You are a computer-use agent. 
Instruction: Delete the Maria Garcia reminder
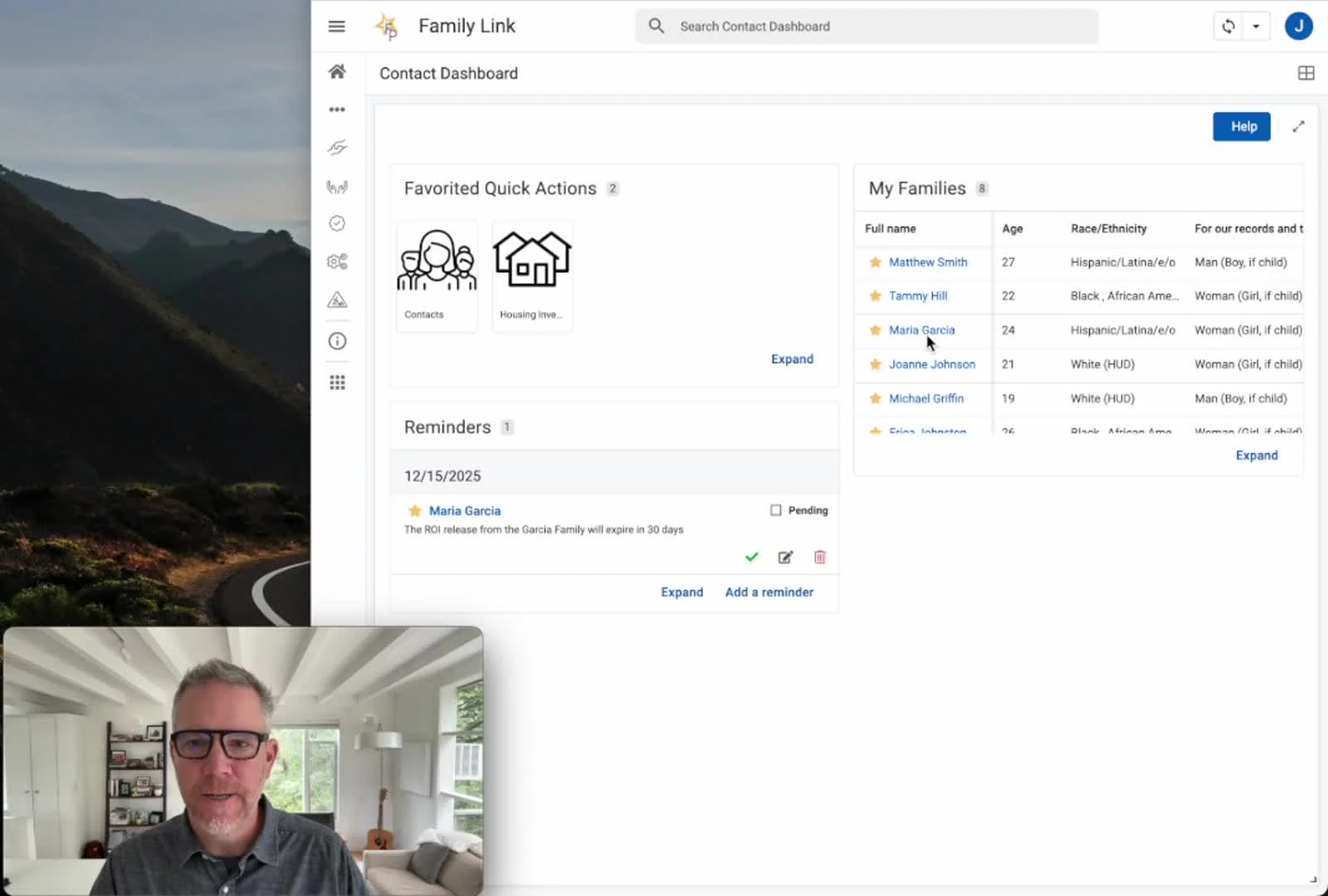pos(819,558)
